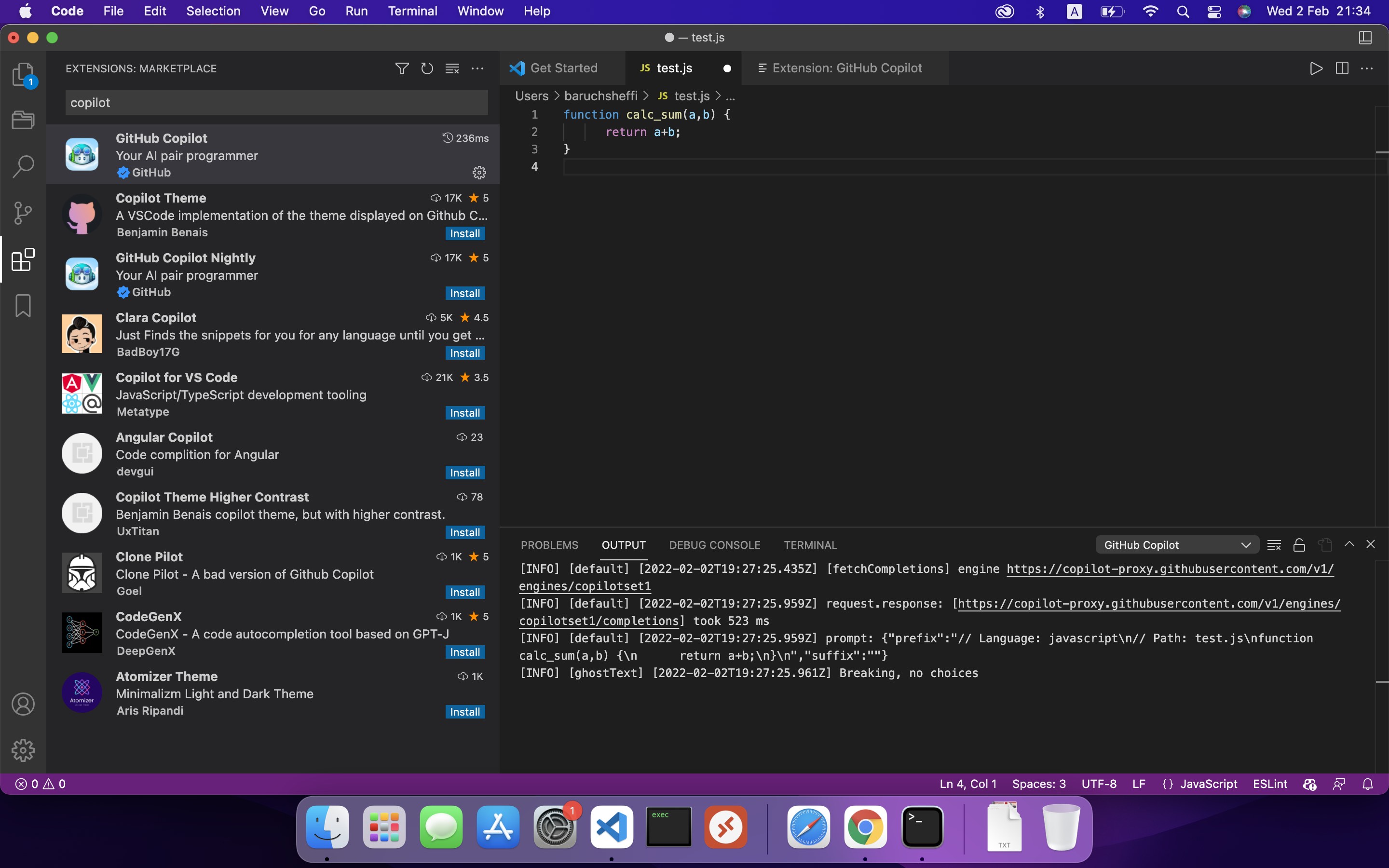Open the extensions panel more actions menu
1389x868 pixels.
tap(478, 68)
